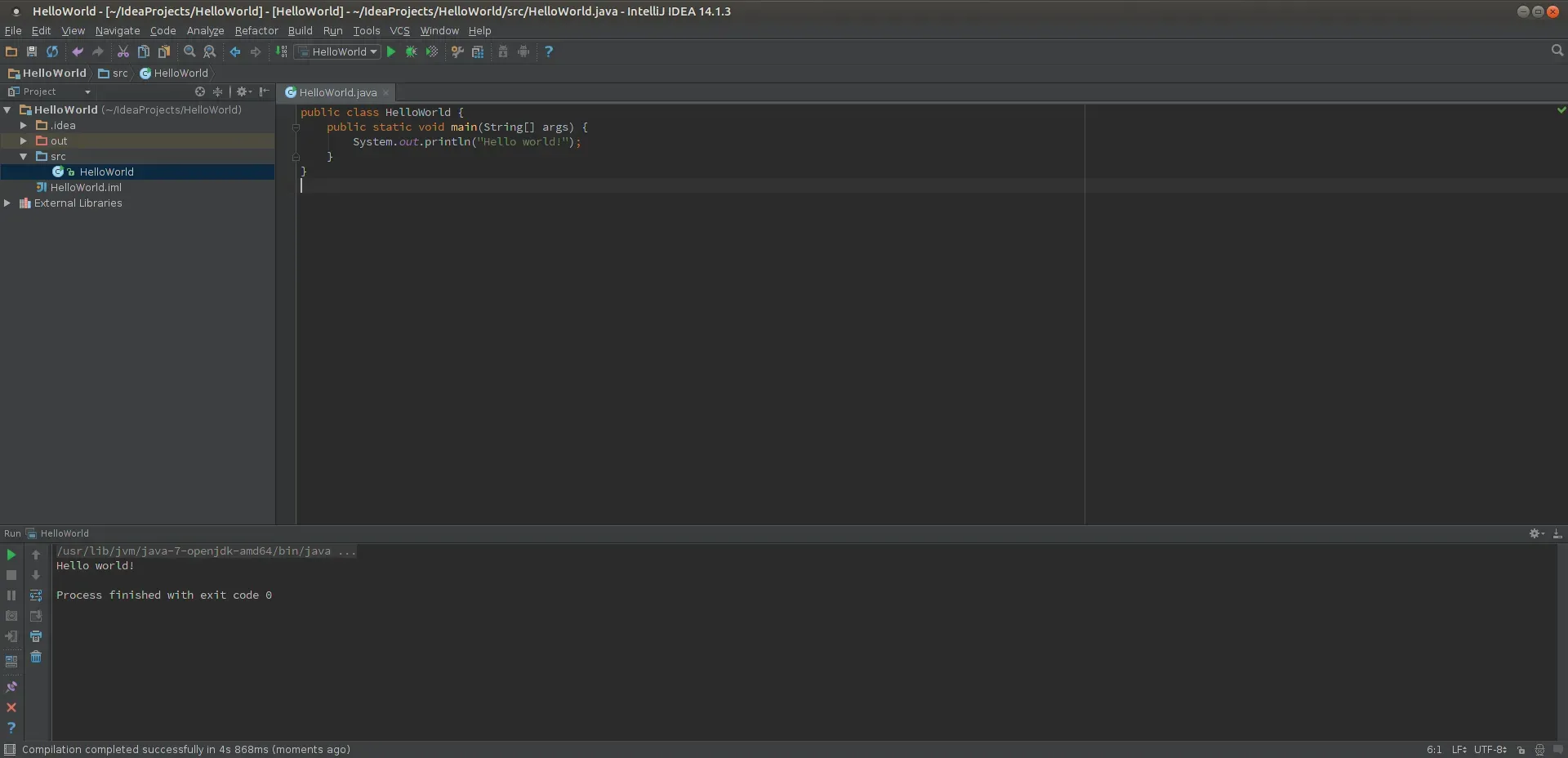
Task: Run HelloWorld with coverage icon
Action: (x=432, y=51)
